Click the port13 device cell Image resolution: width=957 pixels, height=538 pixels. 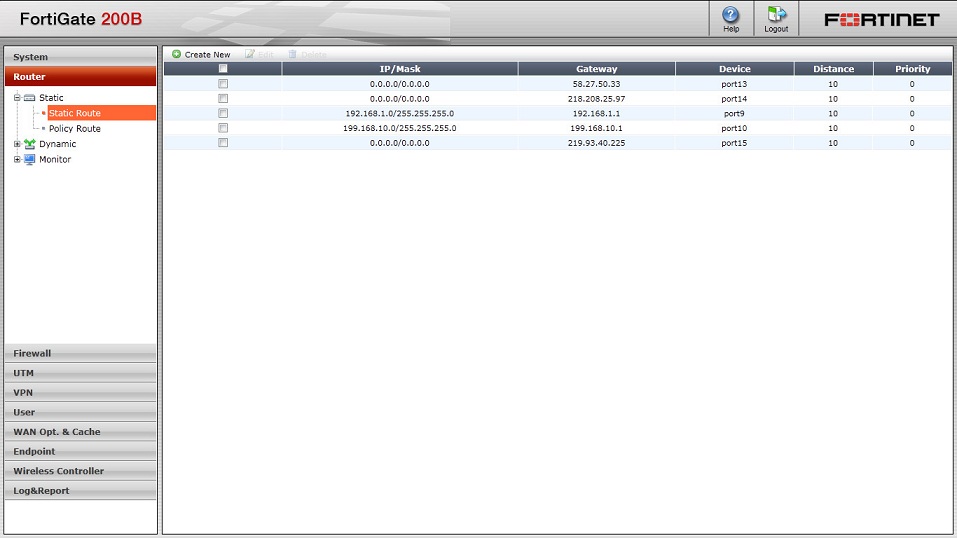(734, 84)
